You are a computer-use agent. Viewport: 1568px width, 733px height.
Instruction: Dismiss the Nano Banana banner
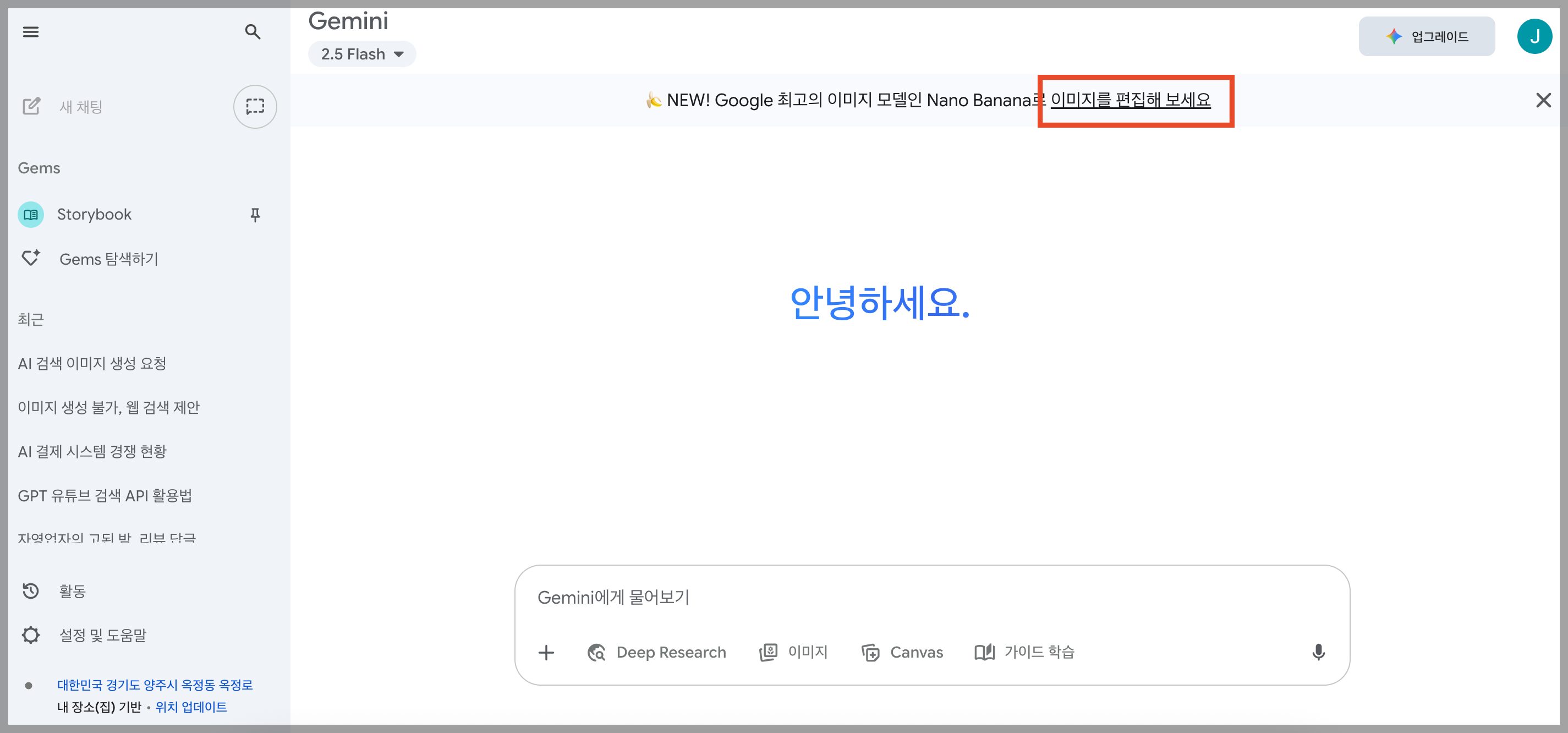[x=1543, y=101]
